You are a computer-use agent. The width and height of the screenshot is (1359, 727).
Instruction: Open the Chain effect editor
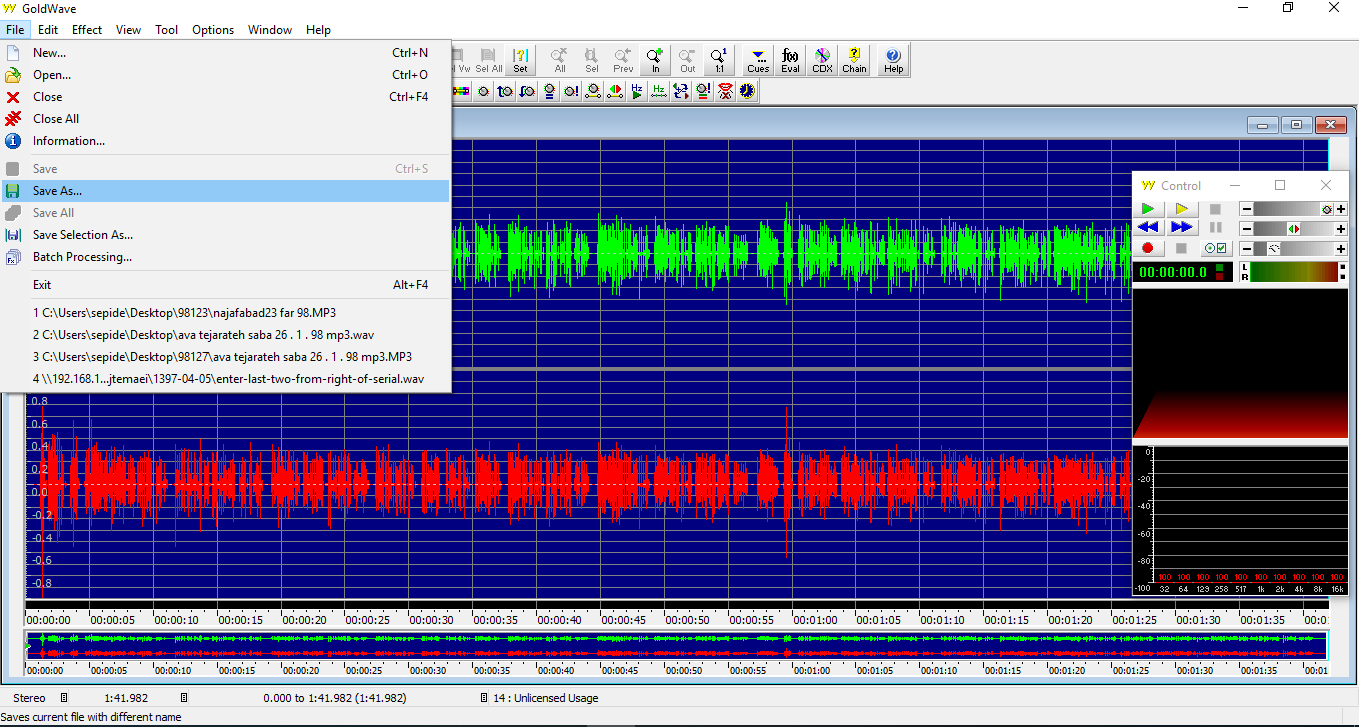pyautogui.click(x=854, y=61)
